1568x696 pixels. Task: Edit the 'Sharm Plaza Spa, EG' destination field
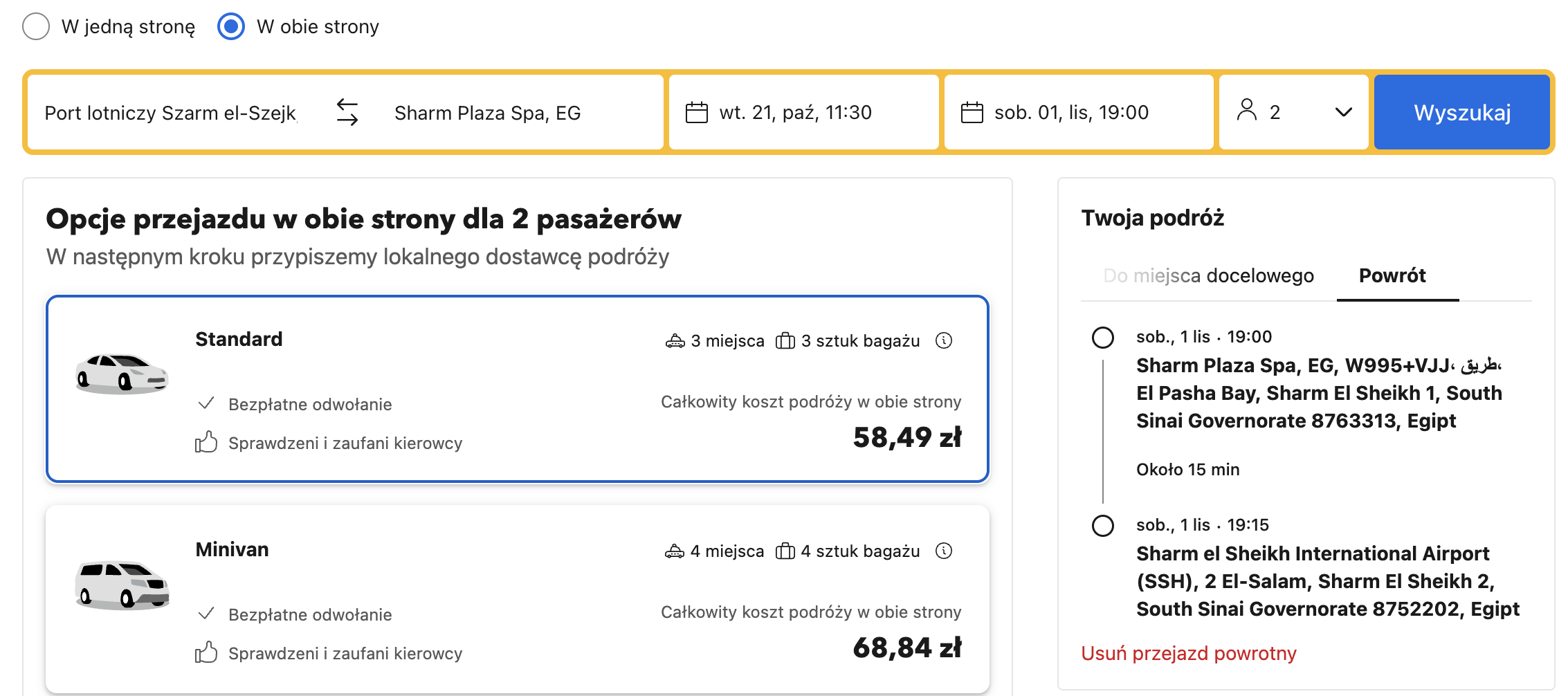pyautogui.click(x=487, y=113)
